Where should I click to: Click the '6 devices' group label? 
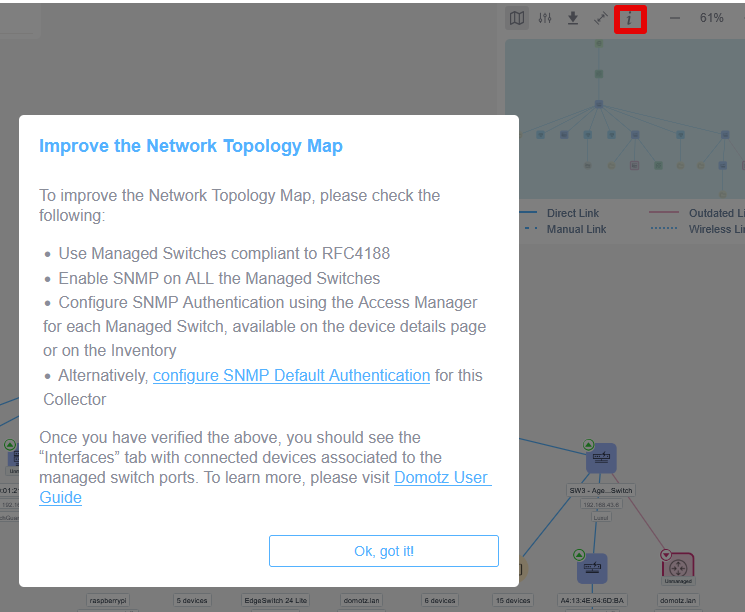(x=440, y=600)
